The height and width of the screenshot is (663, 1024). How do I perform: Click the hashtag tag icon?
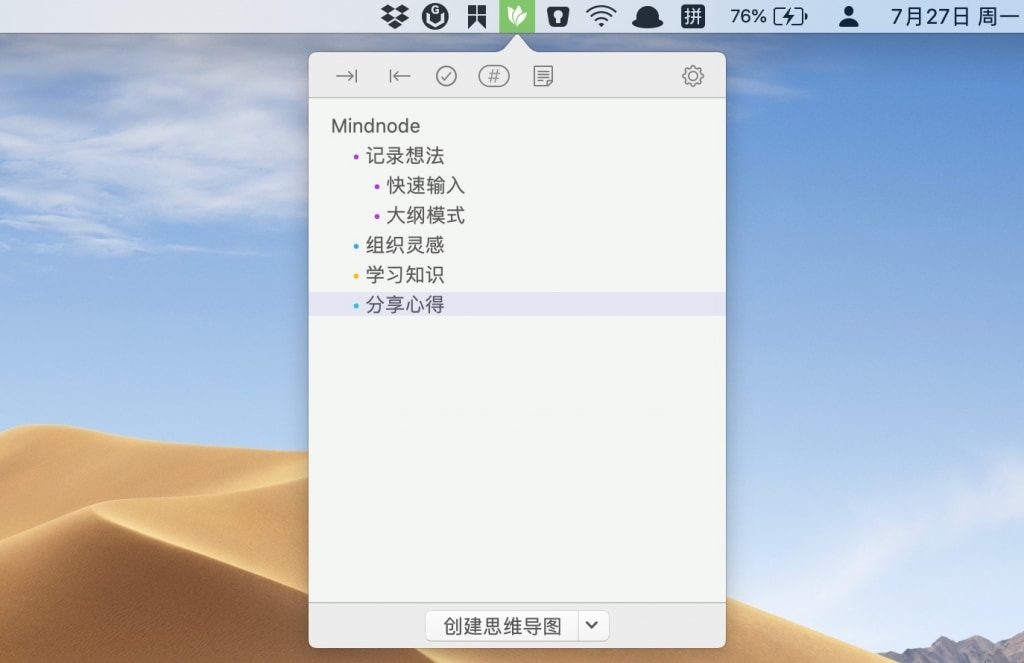point(494,76)
